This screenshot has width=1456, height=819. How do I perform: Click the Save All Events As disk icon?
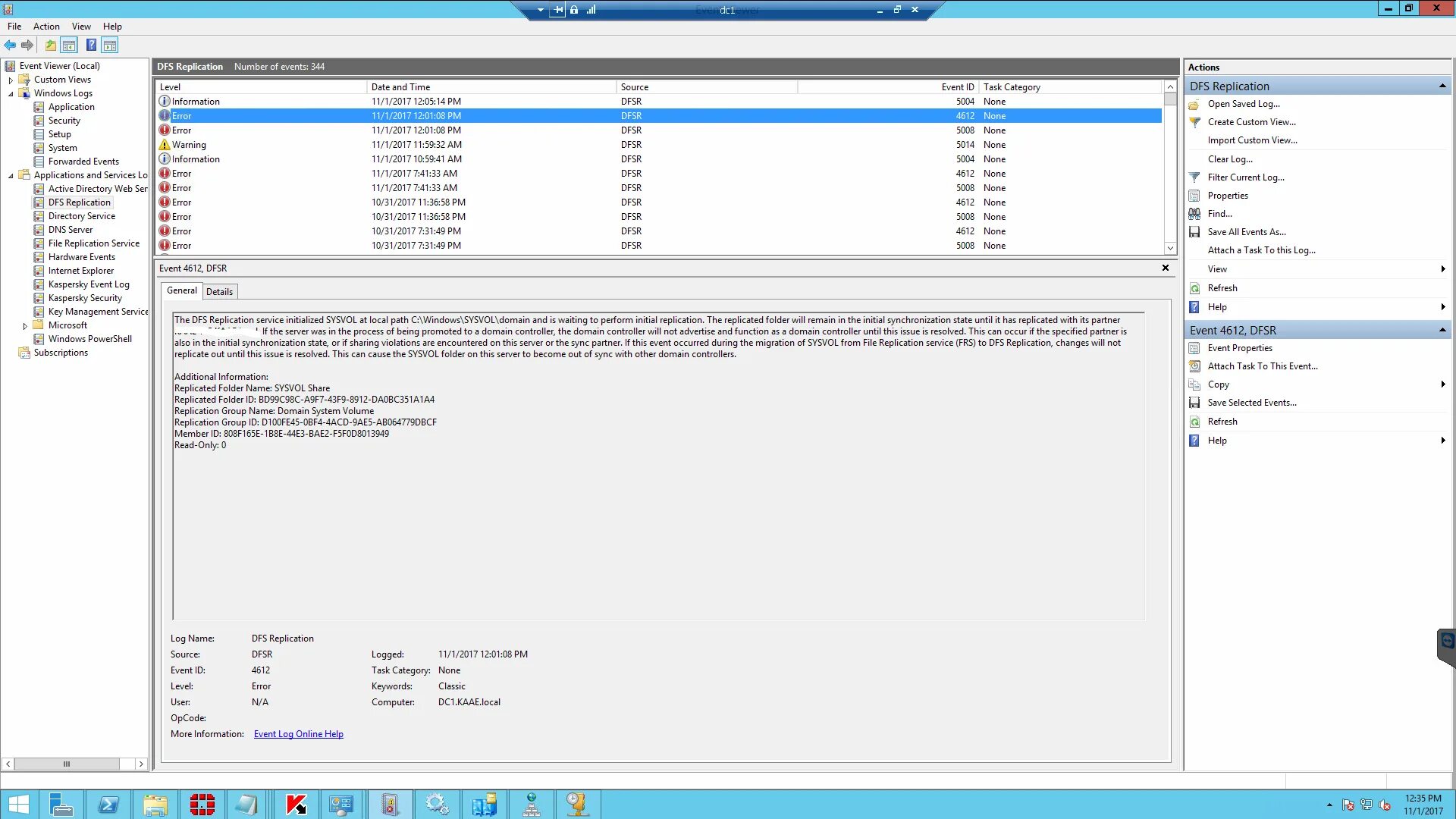pos(1194,232)
